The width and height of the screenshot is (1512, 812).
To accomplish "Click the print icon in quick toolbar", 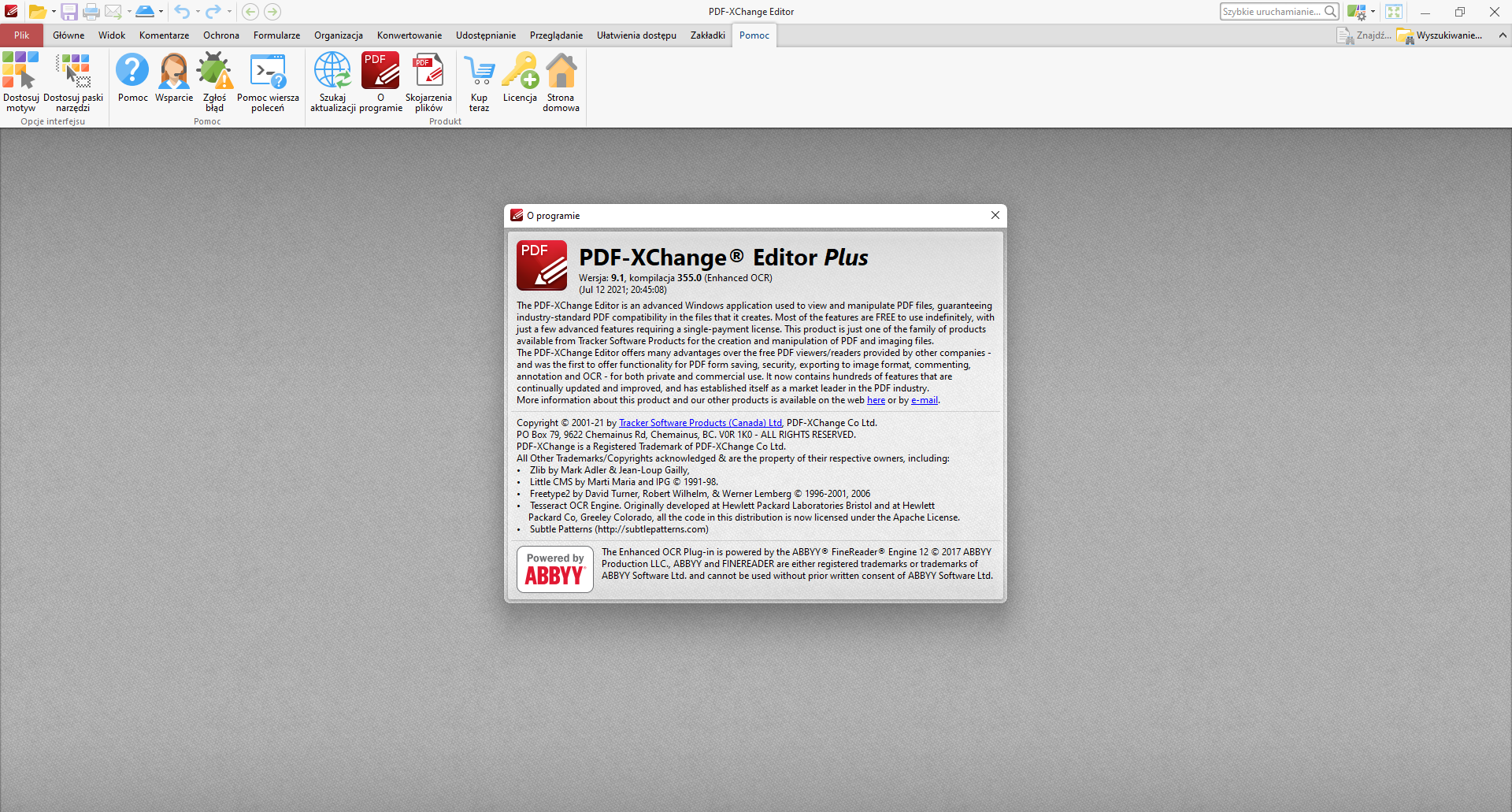I will click(91, 12).
